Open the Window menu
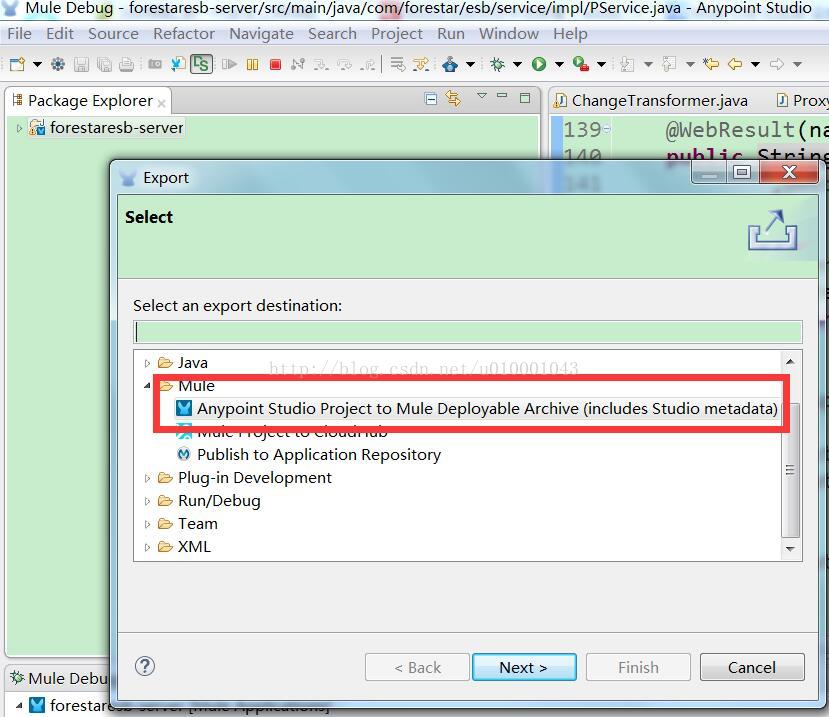This screenshot has width=829, height=717. 509,34
